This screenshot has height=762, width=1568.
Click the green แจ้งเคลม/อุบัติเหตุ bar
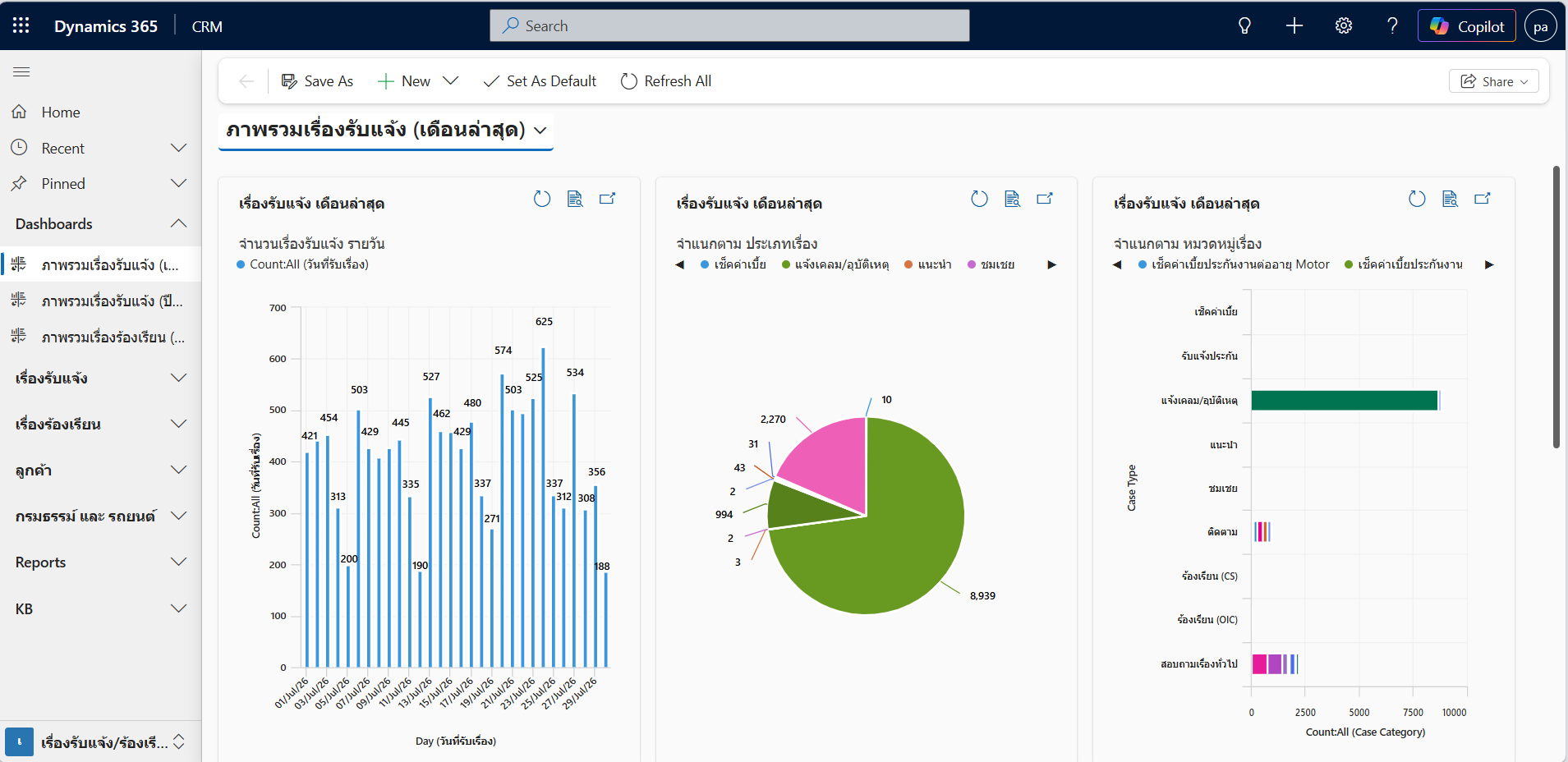click(x=1345, y=400)
